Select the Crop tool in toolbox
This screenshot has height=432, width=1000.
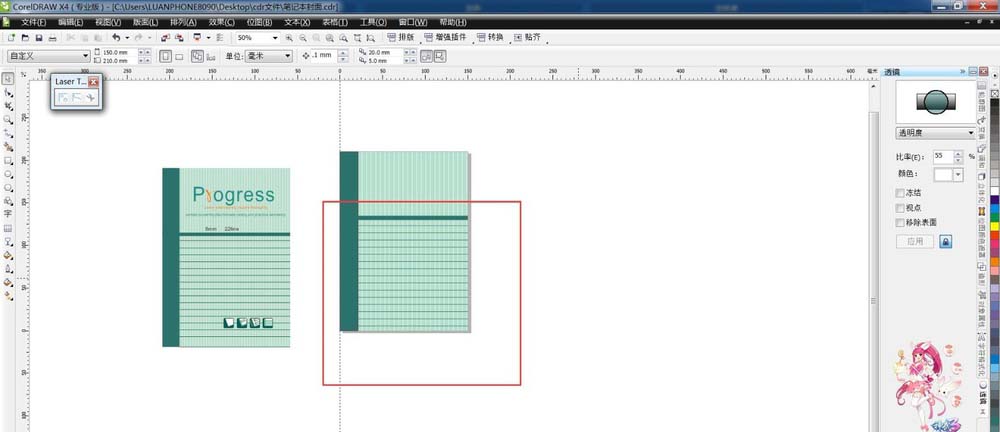tap(8, 106)
